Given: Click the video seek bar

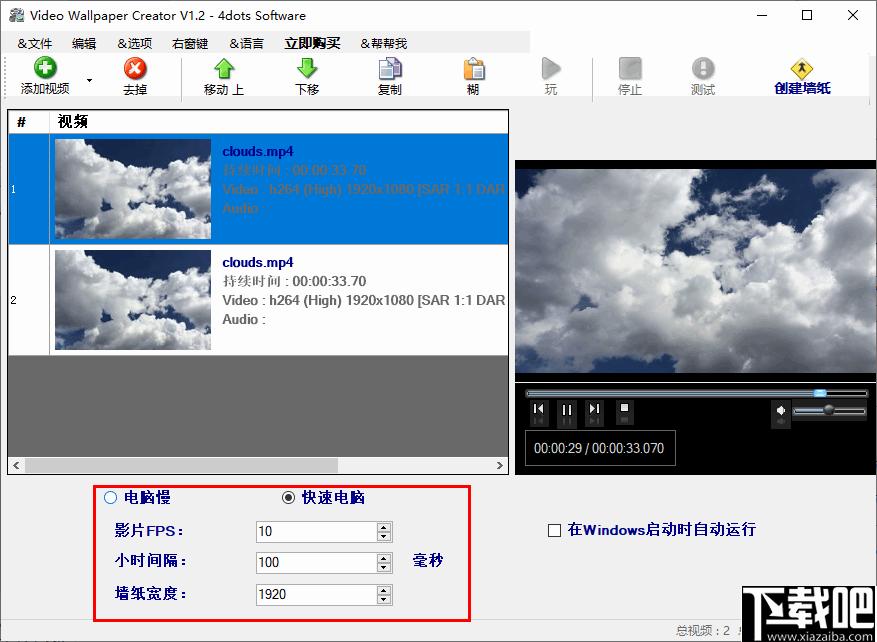Looking at the screenshot, I should pos(696,394).
